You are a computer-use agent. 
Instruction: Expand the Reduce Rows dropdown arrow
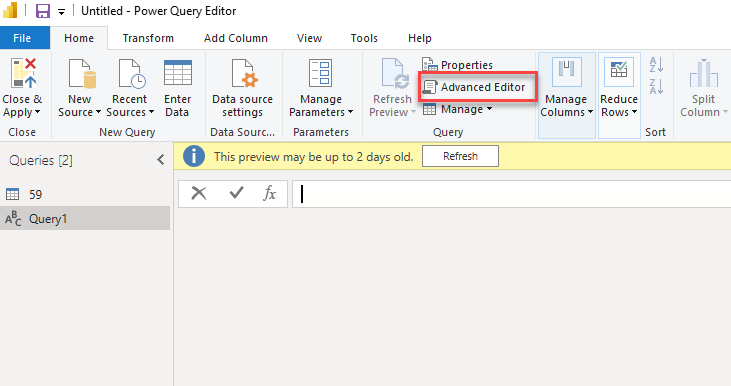634,112
